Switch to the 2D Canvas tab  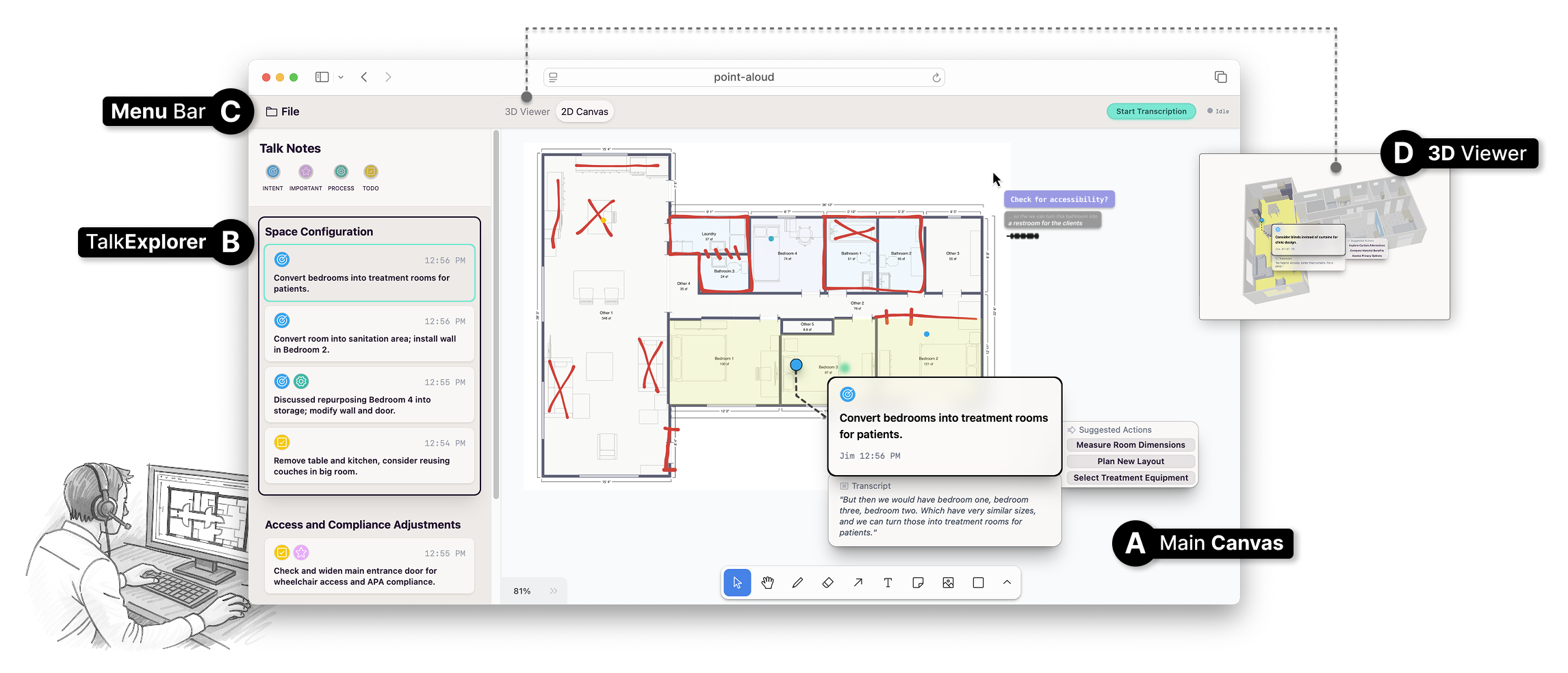click(584, 112)
